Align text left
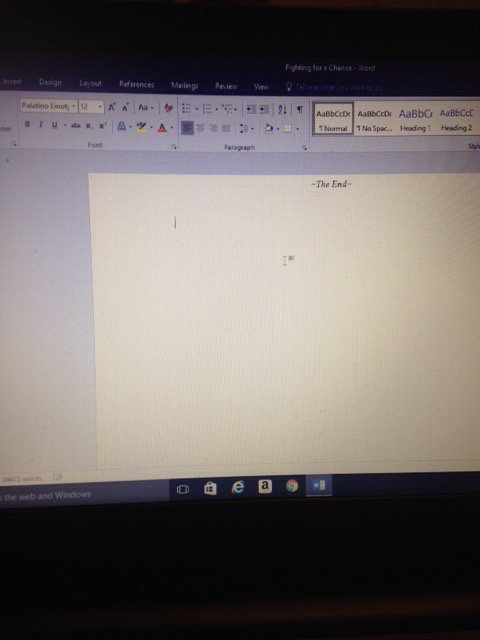This screenshot has width=480, height=640. click(x=187, y=129)
